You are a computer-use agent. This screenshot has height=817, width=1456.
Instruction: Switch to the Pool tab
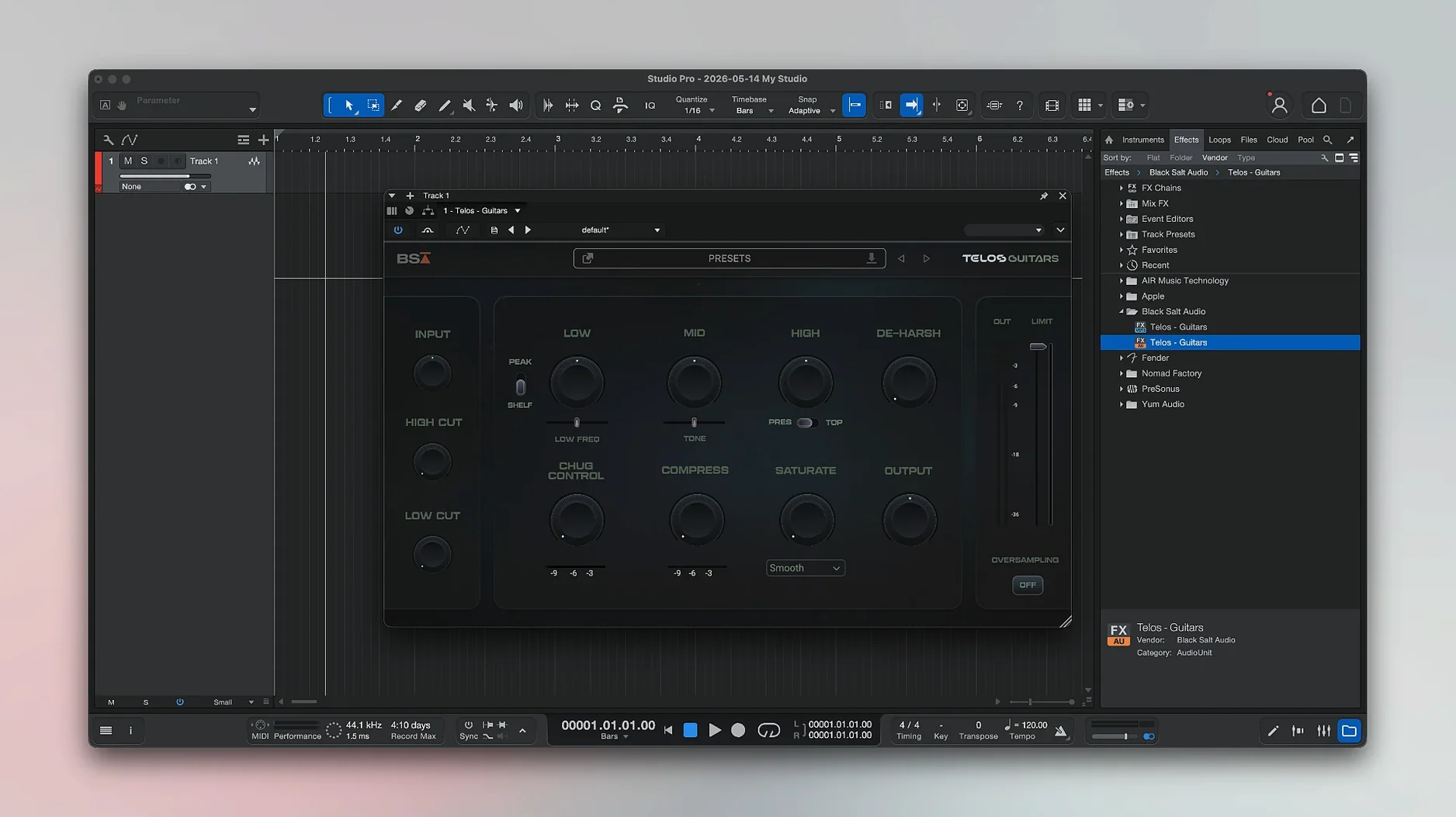(1305, 140)
